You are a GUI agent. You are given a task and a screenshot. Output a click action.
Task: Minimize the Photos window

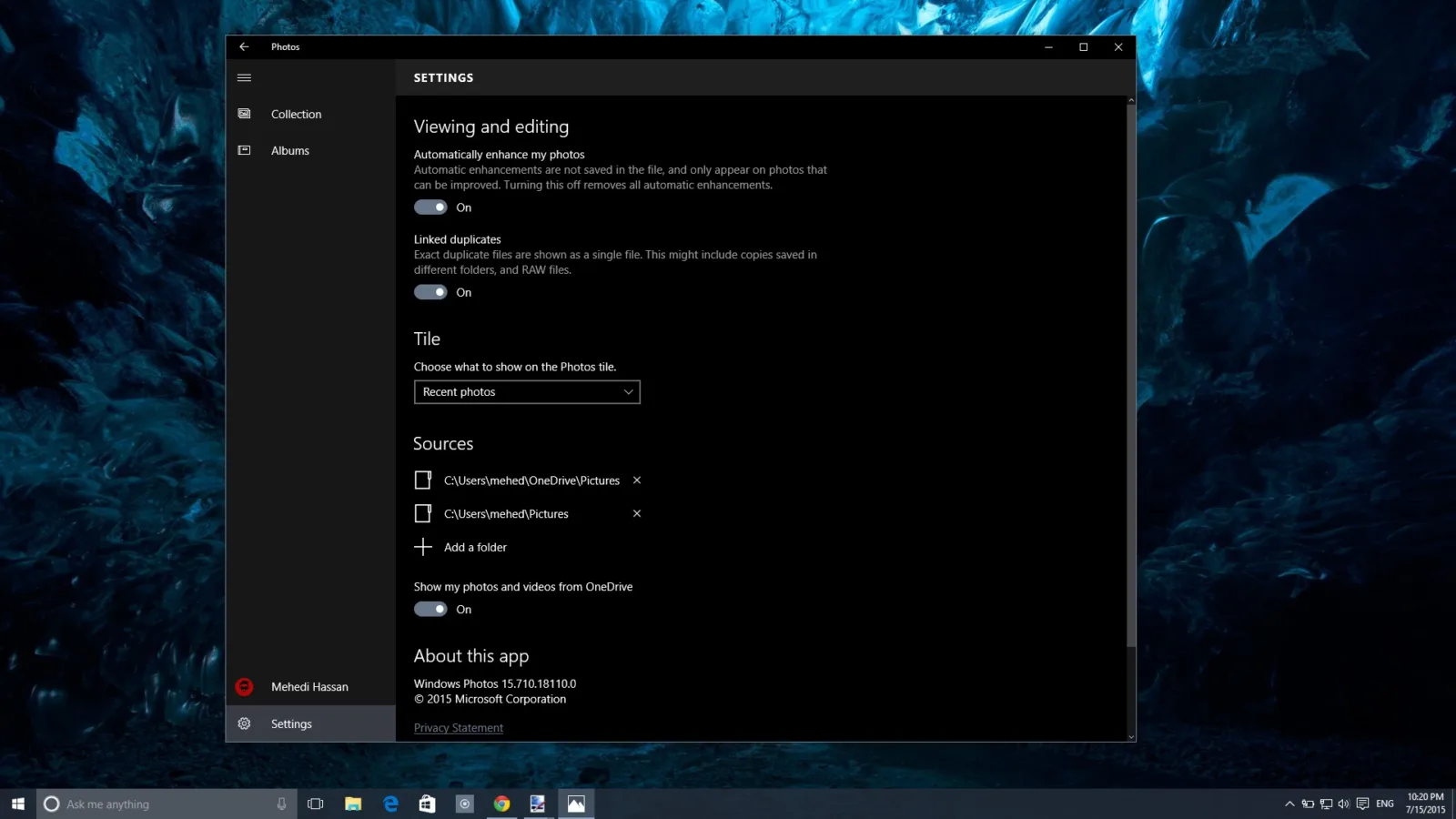1048,47
